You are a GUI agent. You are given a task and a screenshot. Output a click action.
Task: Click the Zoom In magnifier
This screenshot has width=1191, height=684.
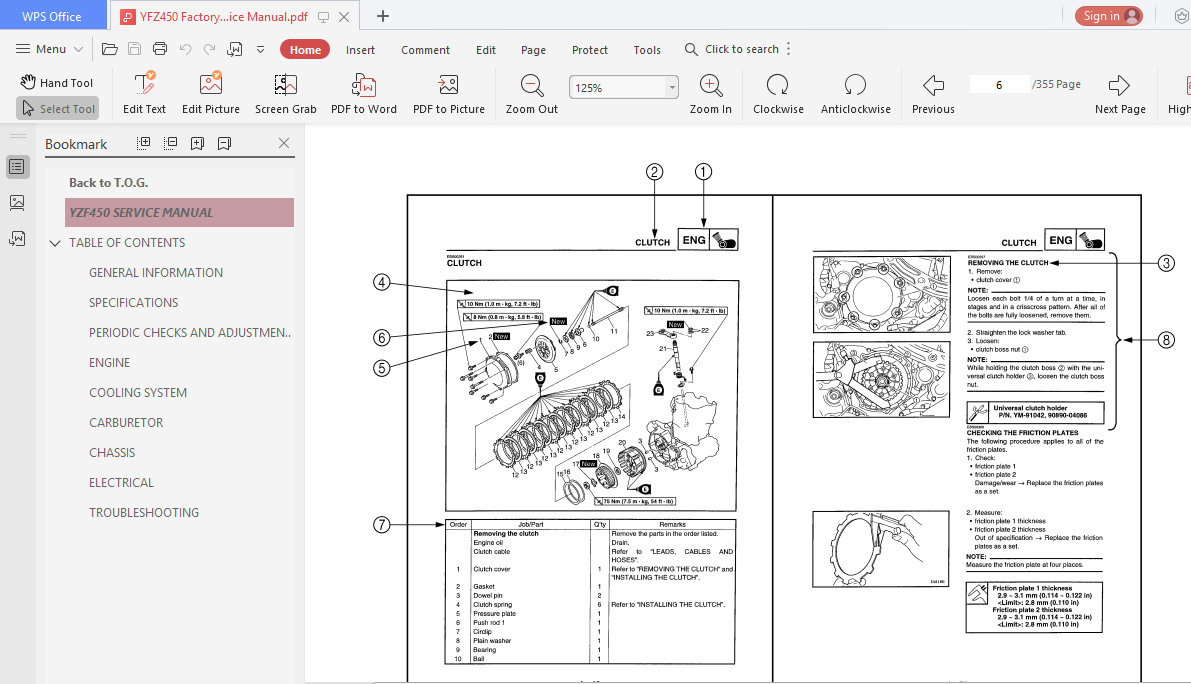[710, 93]
